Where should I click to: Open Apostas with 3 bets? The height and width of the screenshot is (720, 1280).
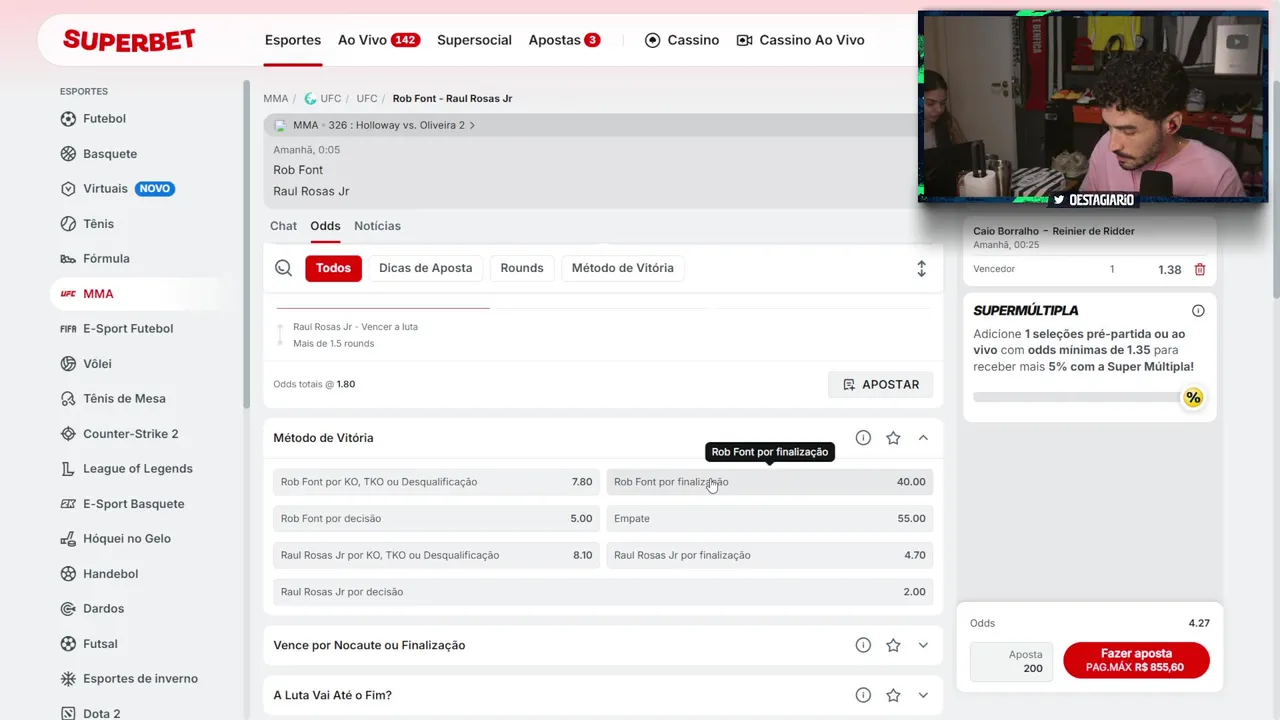click(x=564, y=40)
